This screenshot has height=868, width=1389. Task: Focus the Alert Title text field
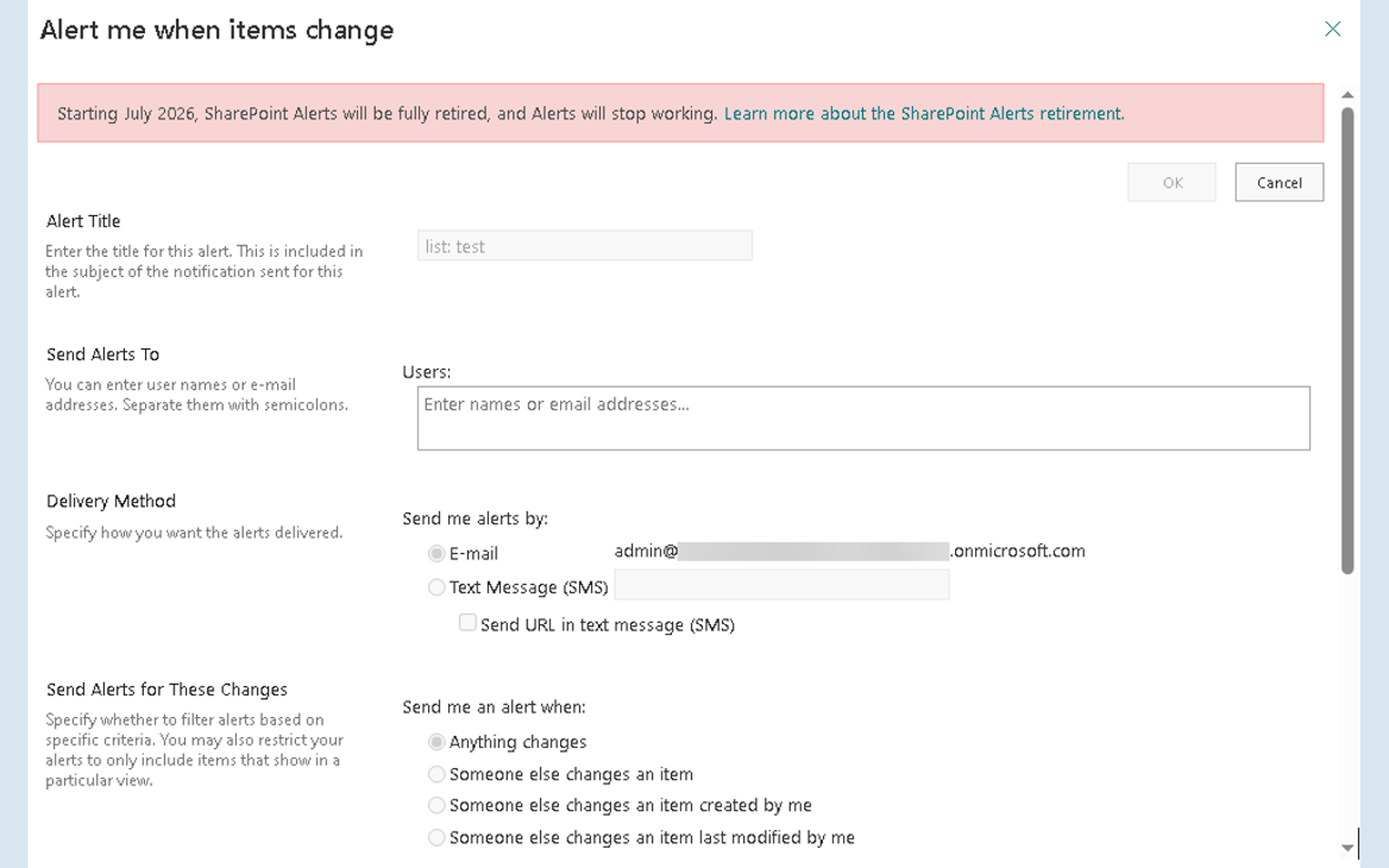(x=585, y=246)
